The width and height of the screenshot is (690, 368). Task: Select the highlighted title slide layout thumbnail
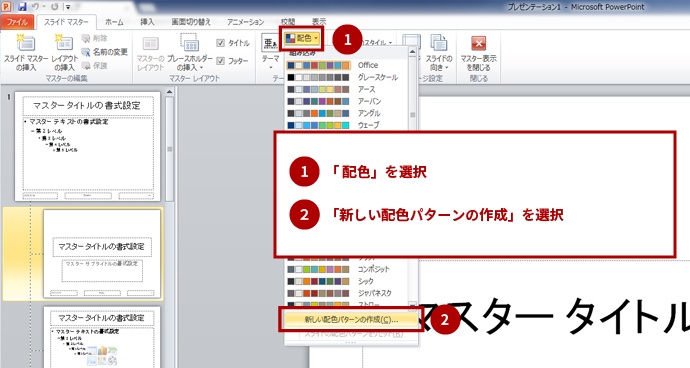[x=102, y=254]
